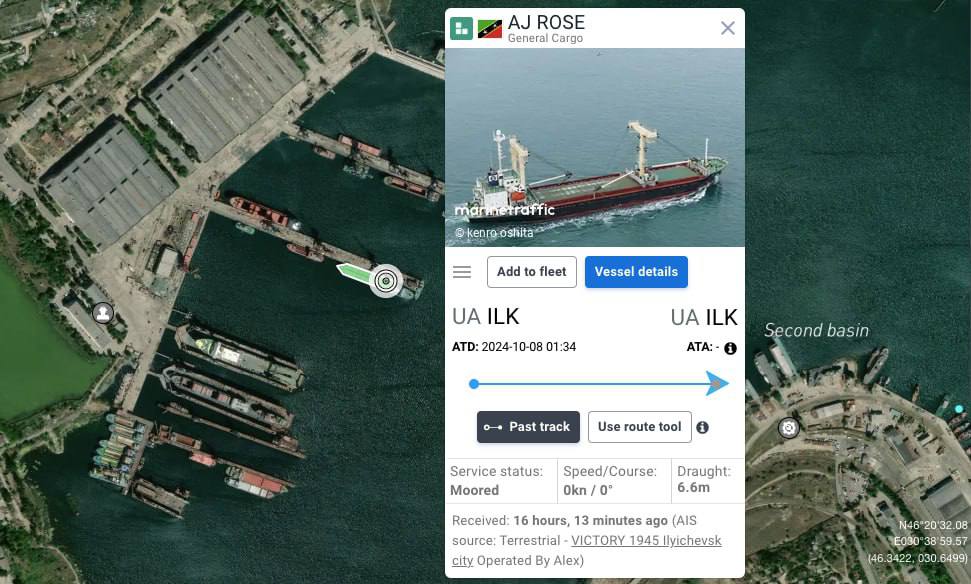Screen dimensions: 971x584
Task: Click the selected vessel target ring on map
Action: coord(385,280)
